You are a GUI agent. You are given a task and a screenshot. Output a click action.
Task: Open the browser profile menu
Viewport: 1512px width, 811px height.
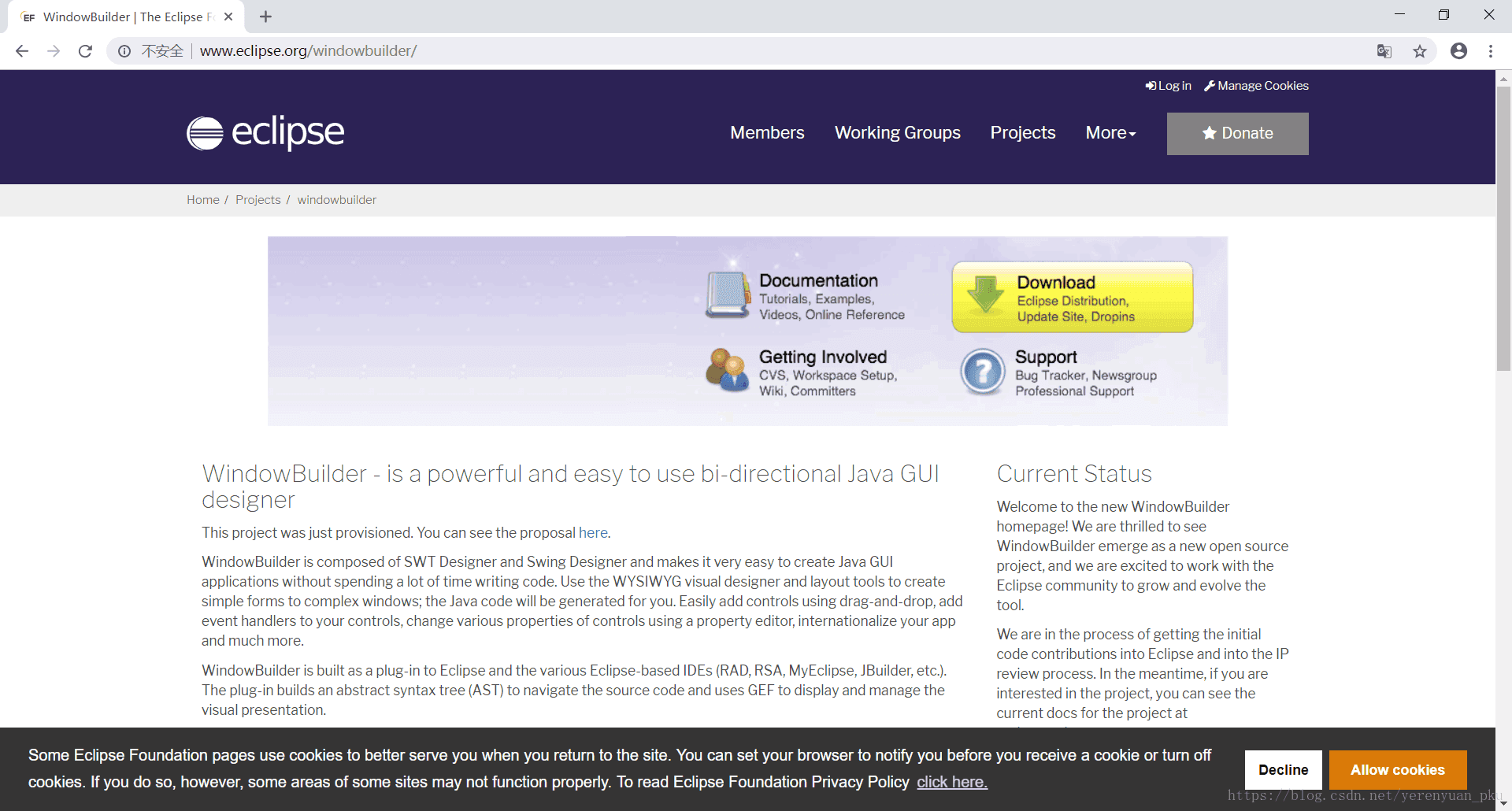[x=1458, y=50]
